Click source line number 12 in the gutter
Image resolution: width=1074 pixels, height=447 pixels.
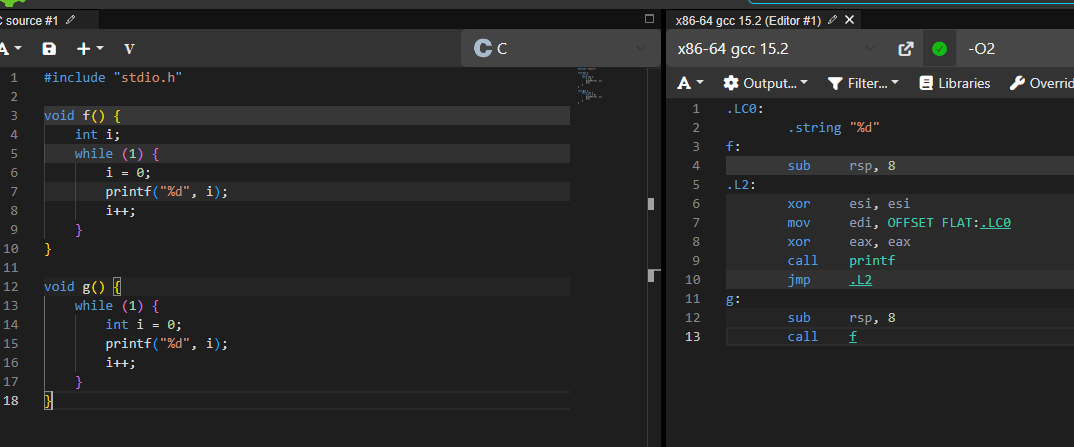pyautogui.click(x=10, y=286)
